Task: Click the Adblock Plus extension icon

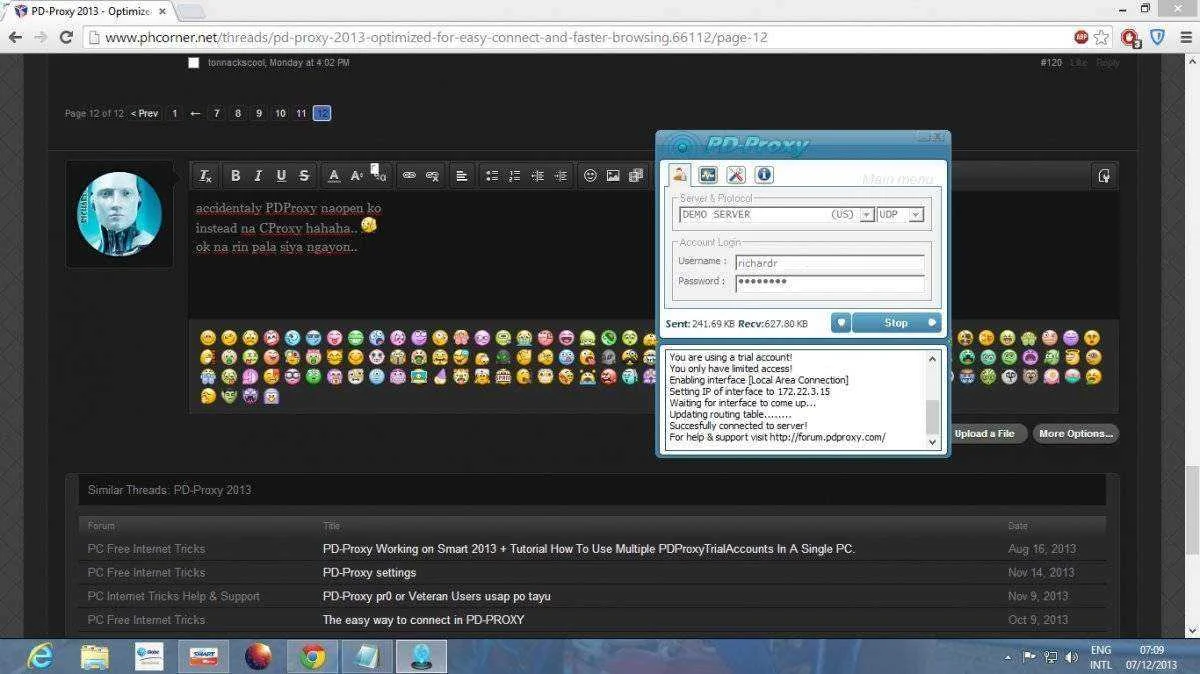Action: 1081,38
